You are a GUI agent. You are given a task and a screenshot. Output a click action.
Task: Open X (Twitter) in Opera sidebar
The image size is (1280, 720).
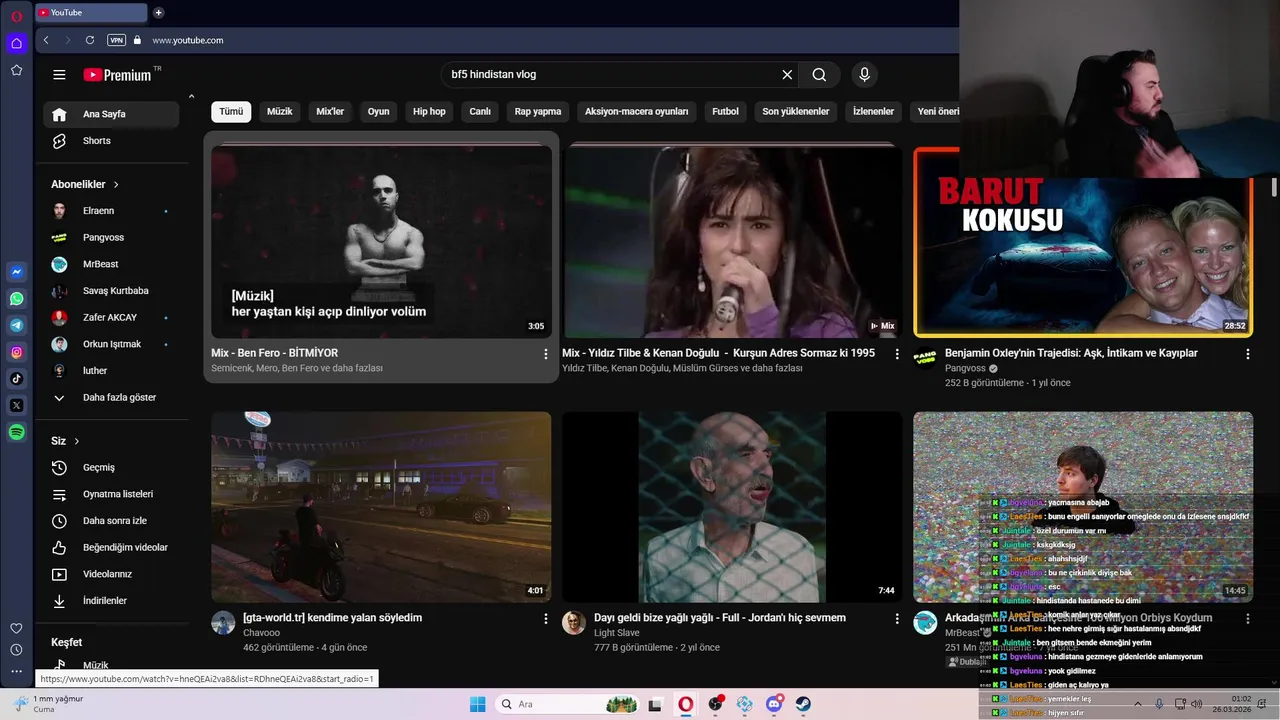(x=16, y=405)
